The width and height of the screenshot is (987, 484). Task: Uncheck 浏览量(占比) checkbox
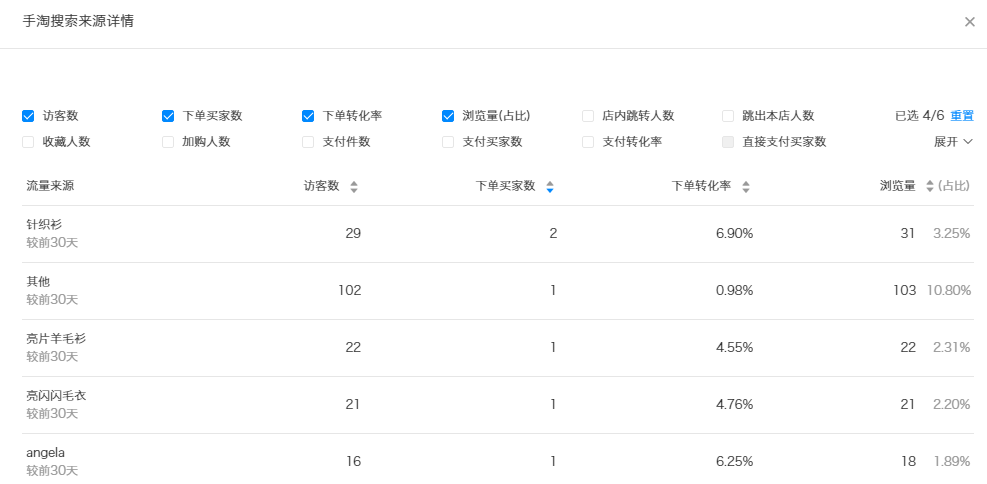point(448,116)
